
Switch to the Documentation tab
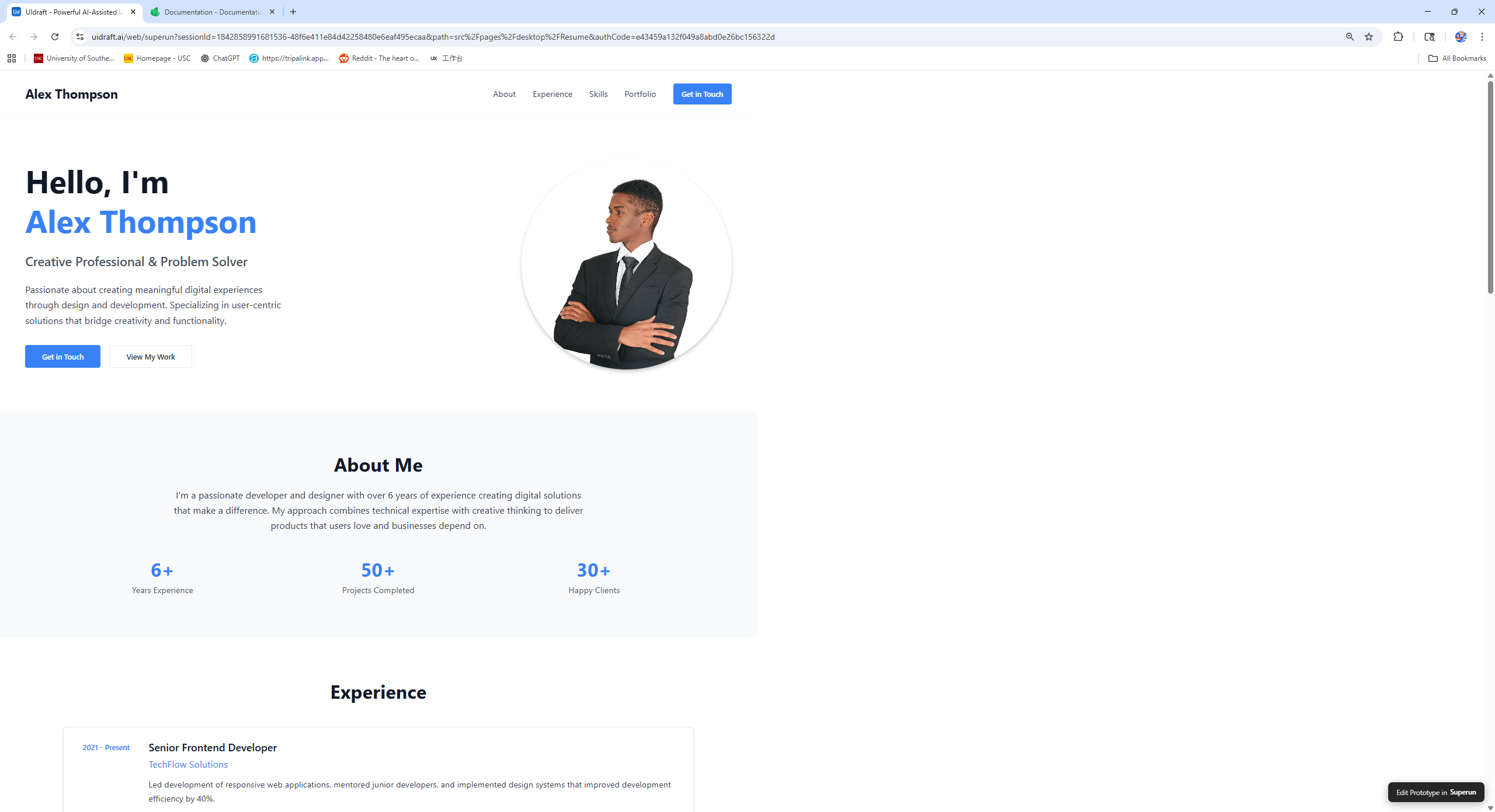pyautogui.click(x=210, y=12)
